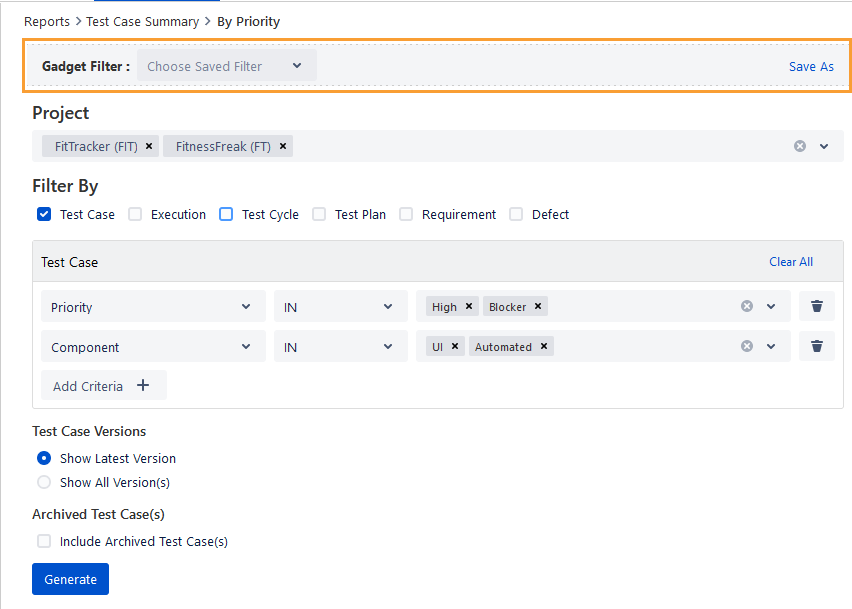The height and width of the screenshot is (609, 852).
Task: Go to Reports breadcrumb
Action: tap(47, 21)
